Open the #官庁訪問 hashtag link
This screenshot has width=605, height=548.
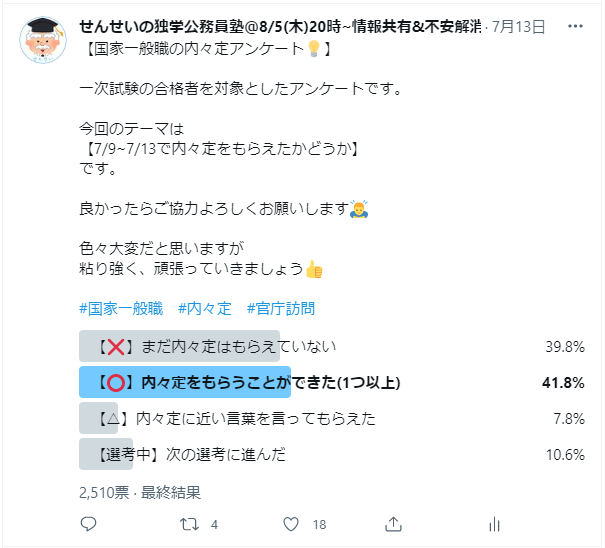point(281,309)
